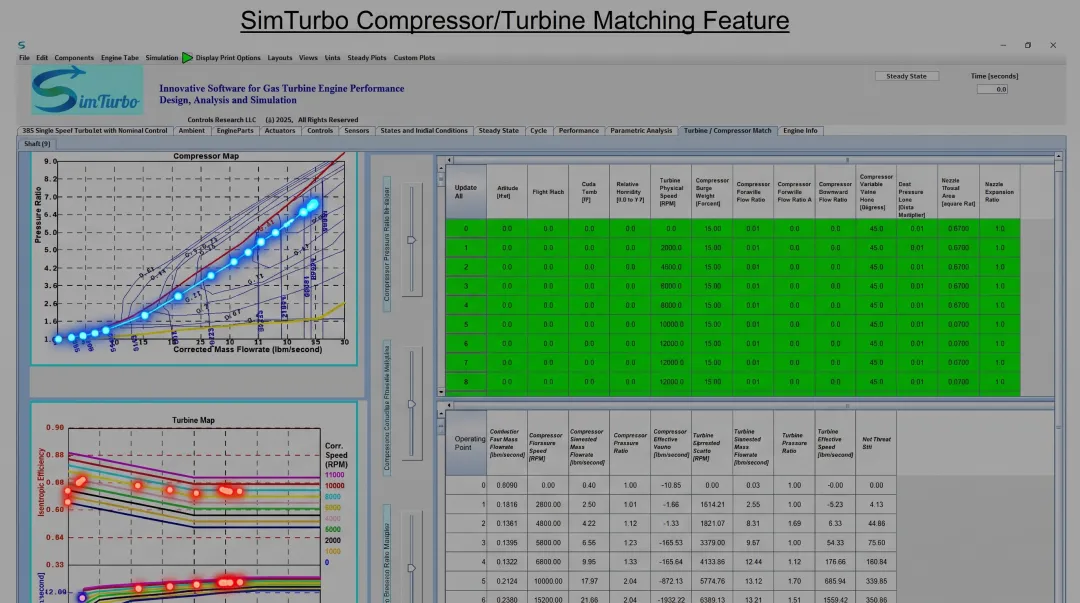Click the green table's scroll down arrow
Screen dimensions: 1080x603
[x=441, y=391]
